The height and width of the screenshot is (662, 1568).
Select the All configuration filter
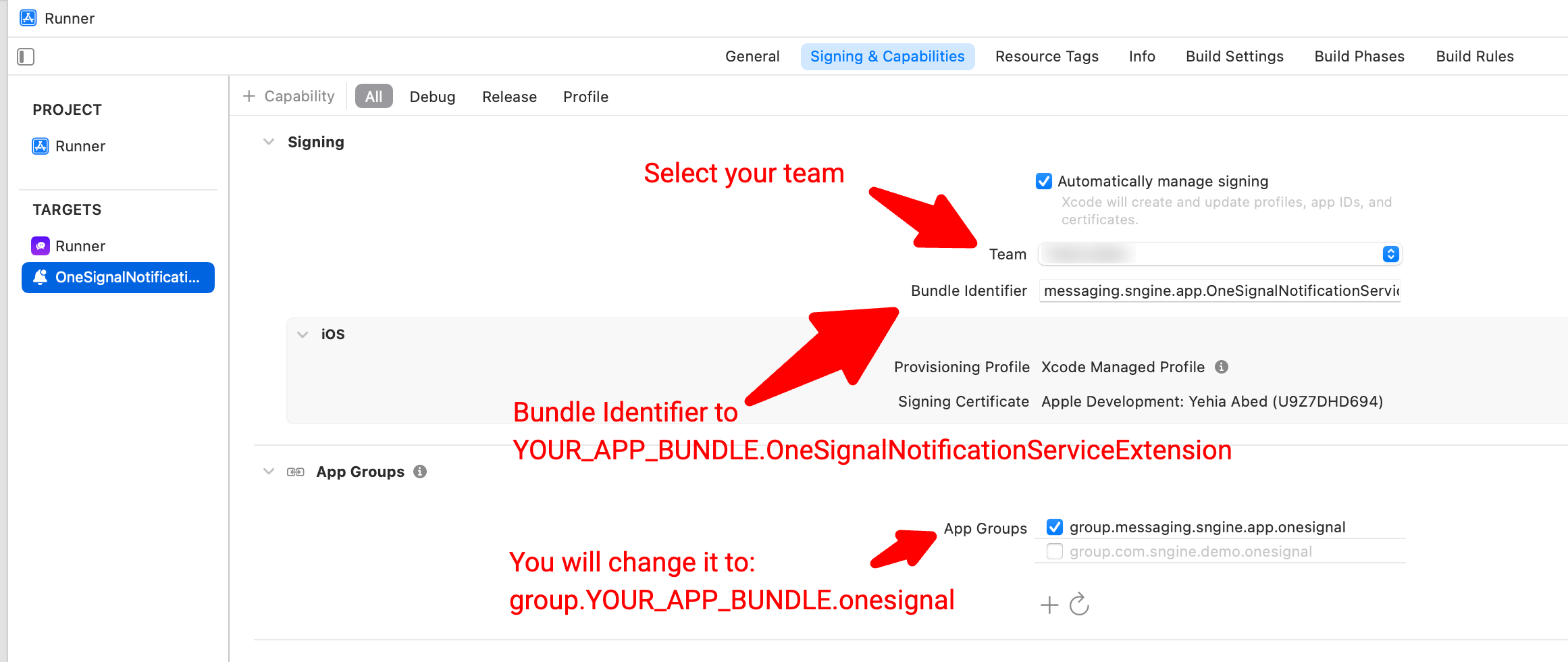click(373, 97)
